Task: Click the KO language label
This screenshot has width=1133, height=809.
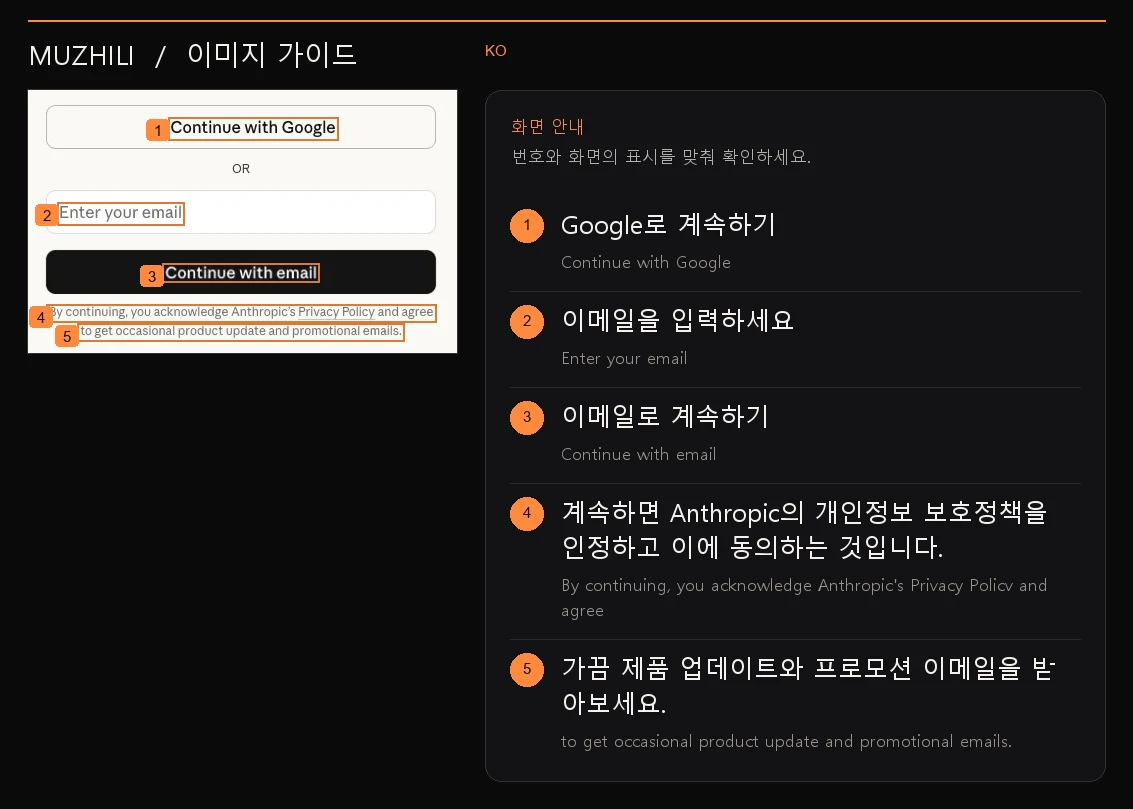Action: (496, 51)
